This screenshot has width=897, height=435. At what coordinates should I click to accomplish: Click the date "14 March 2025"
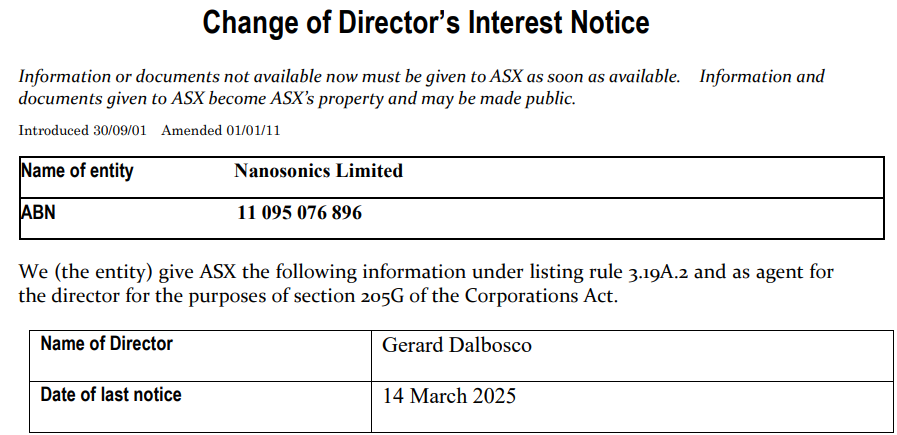tap(449, 395)
